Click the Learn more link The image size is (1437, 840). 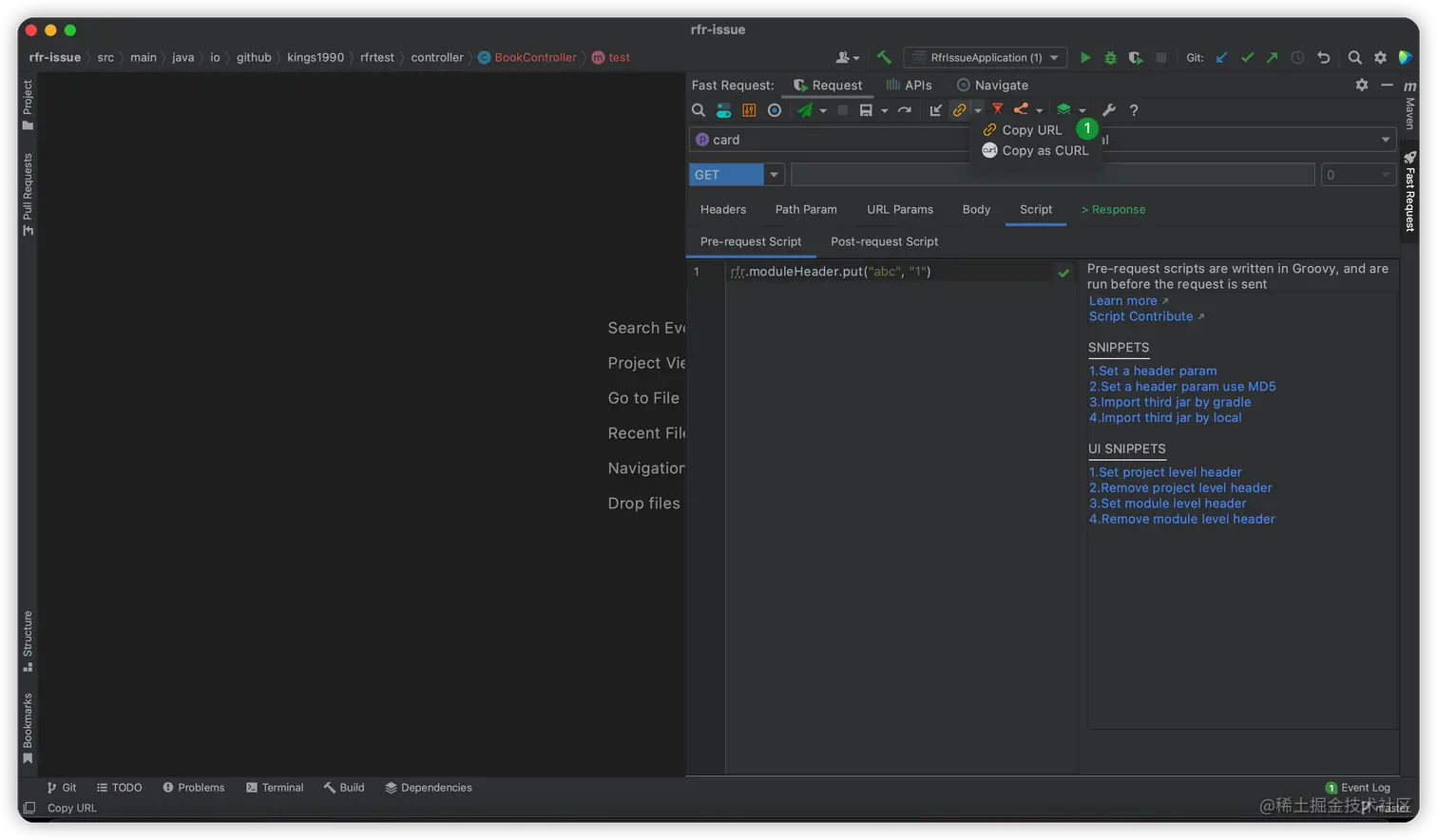click(x=1122, y=301)
